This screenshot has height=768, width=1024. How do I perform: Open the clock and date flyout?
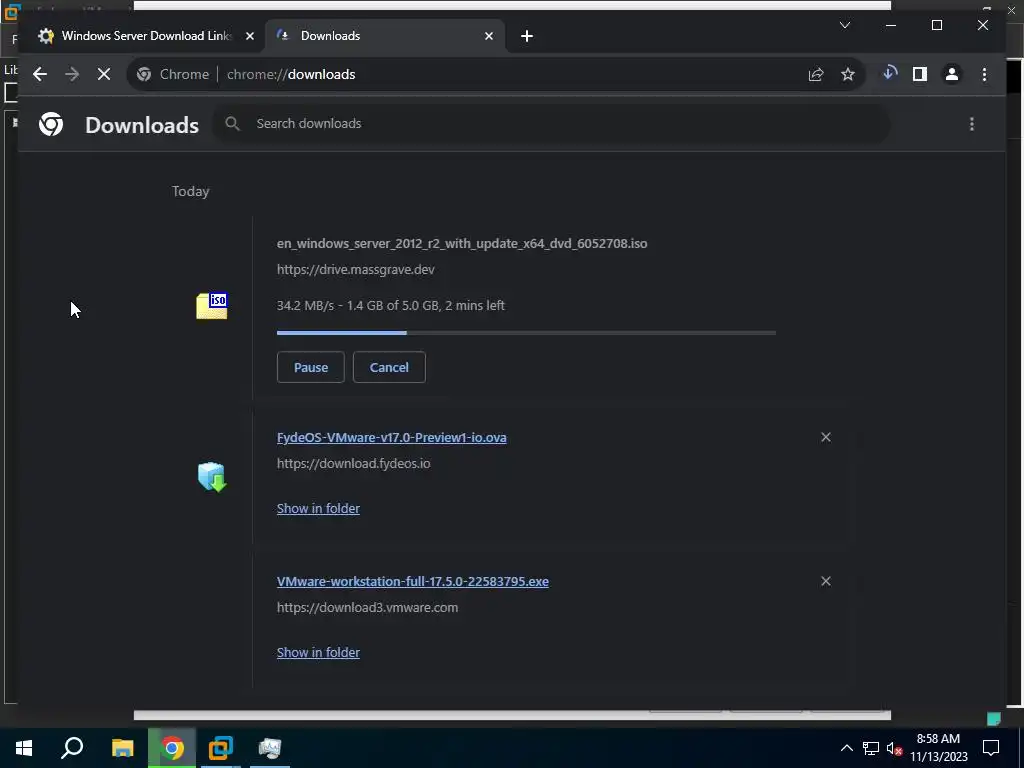(939, 748)
